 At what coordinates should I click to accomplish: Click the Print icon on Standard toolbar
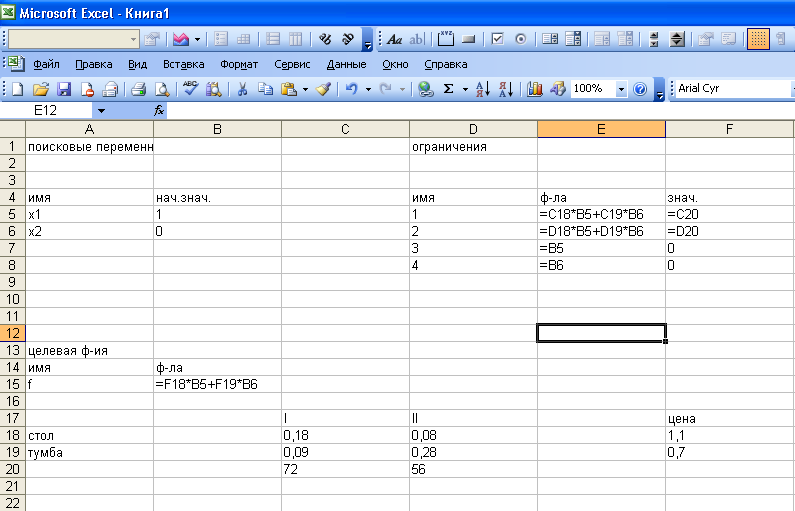coord(138,89)
